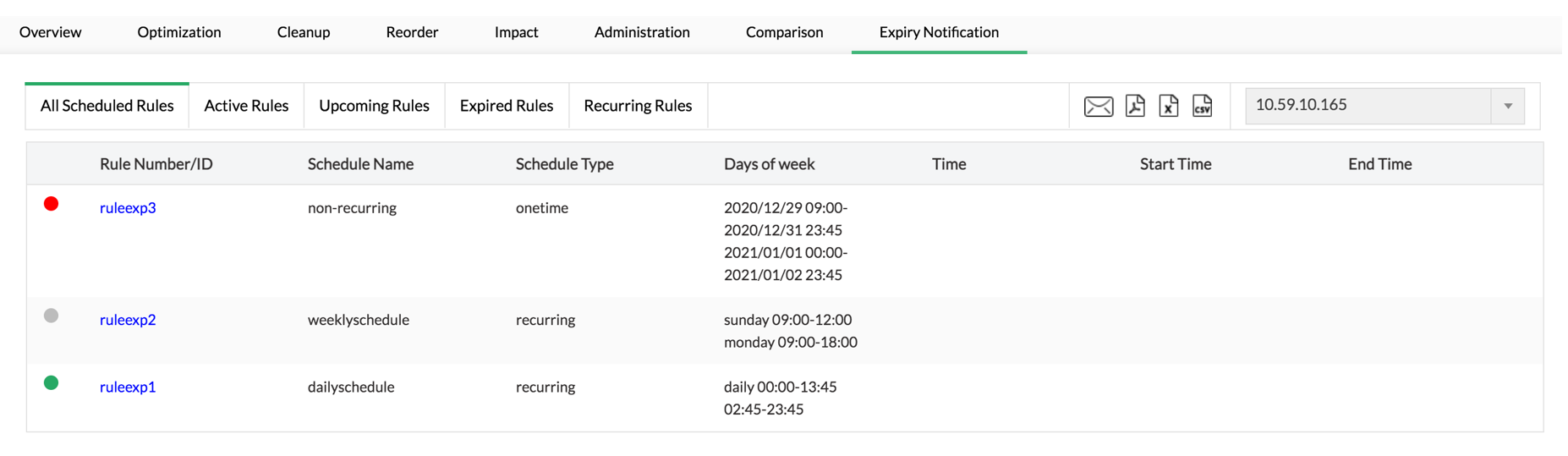Export the rules as CSV

(x=1202, y=106)
